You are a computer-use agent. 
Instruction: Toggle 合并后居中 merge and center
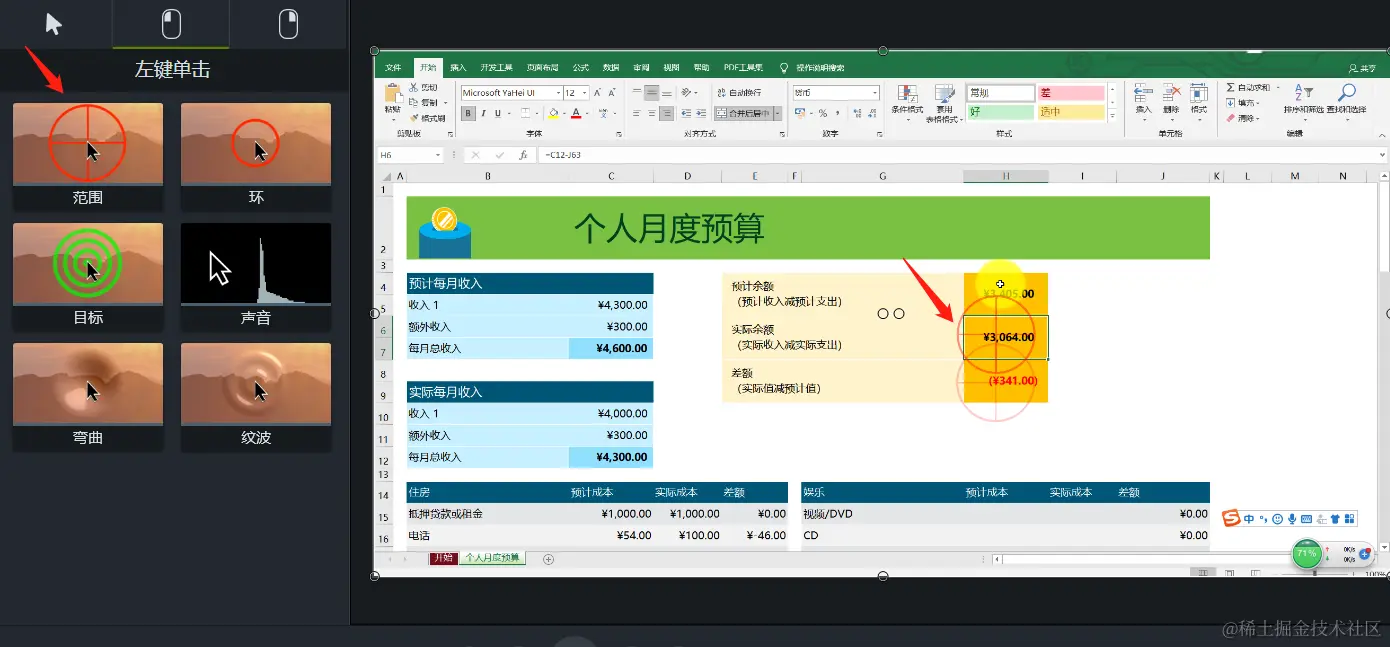tap(744, 114)
